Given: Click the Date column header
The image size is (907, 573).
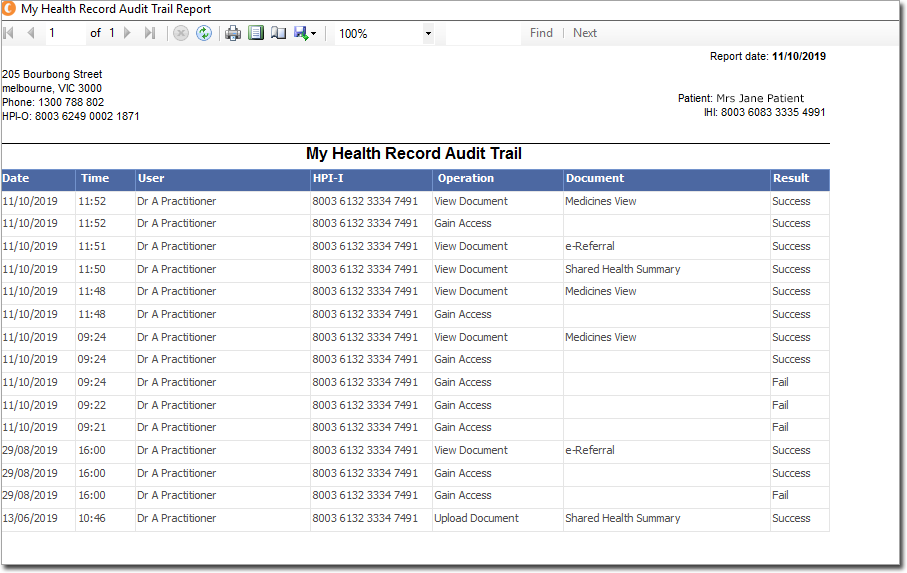Looking at the screenshot, I should (16, 179).
